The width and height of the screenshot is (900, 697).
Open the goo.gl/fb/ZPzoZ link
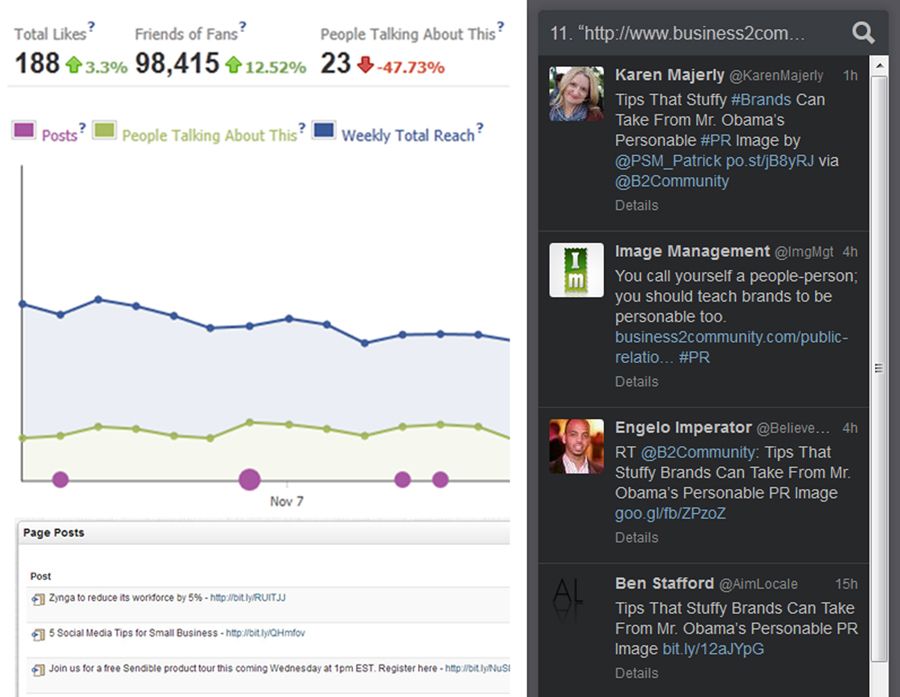pos(670,513)
